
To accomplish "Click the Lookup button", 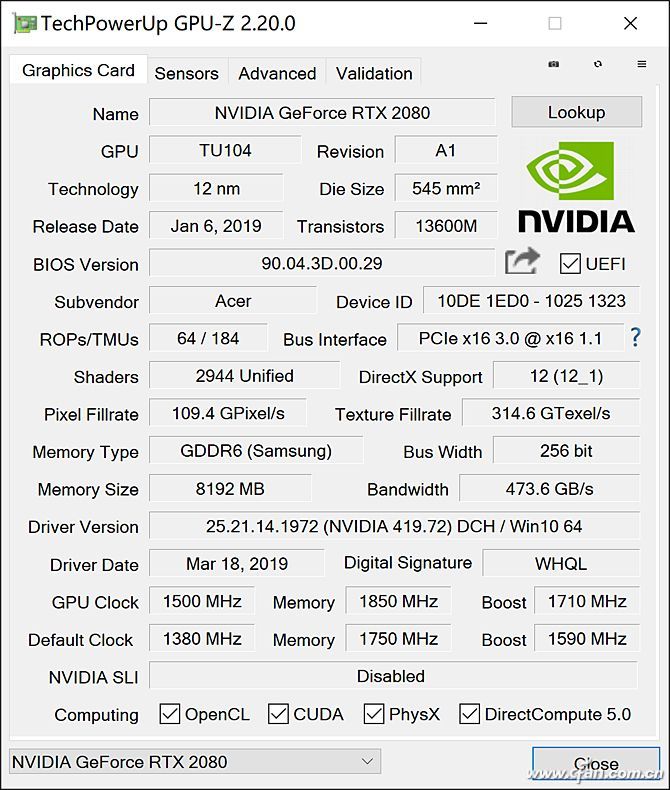I will (576, 113).
